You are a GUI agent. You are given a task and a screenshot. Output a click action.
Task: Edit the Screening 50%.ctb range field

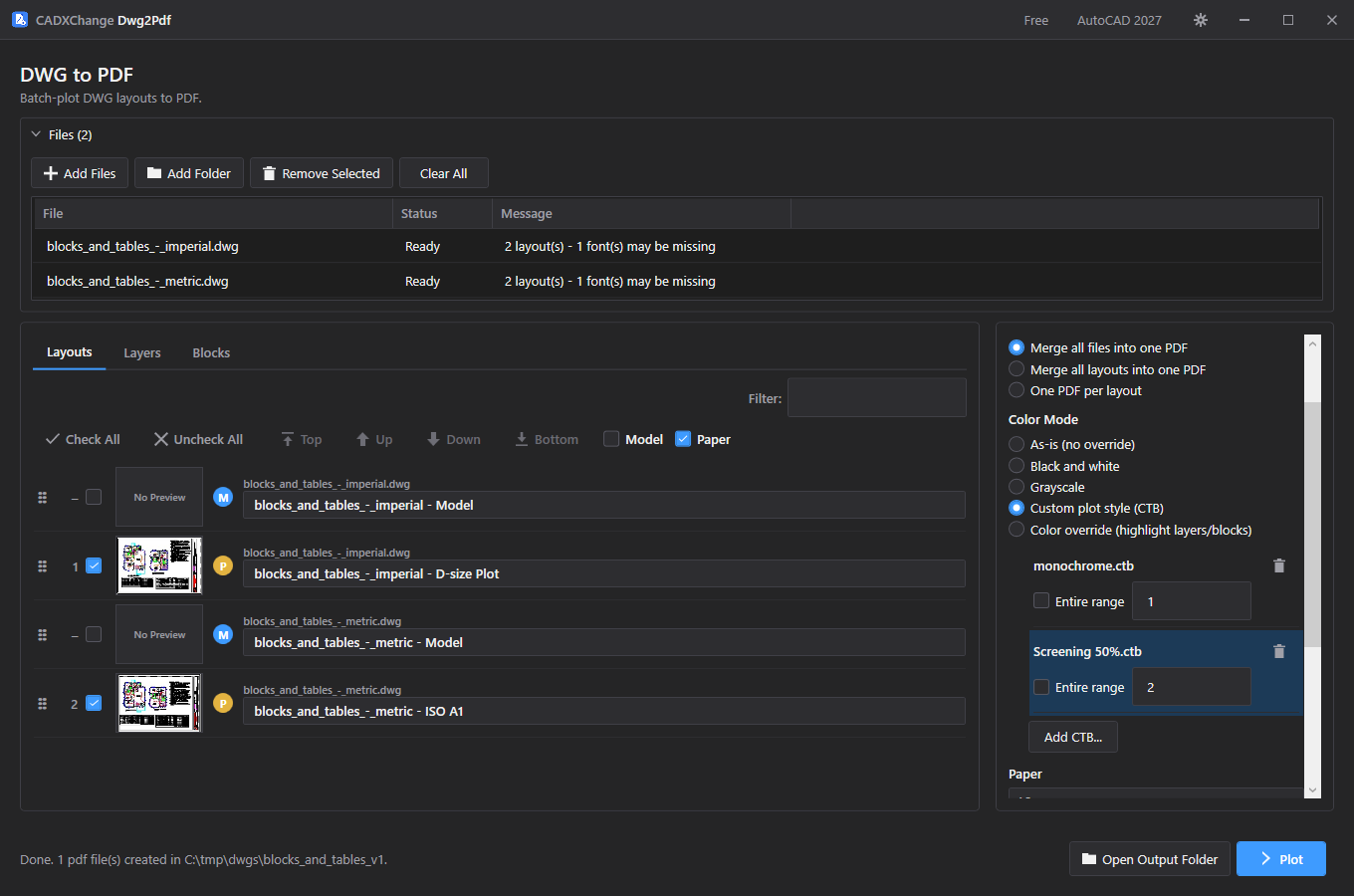(1192, 687)
